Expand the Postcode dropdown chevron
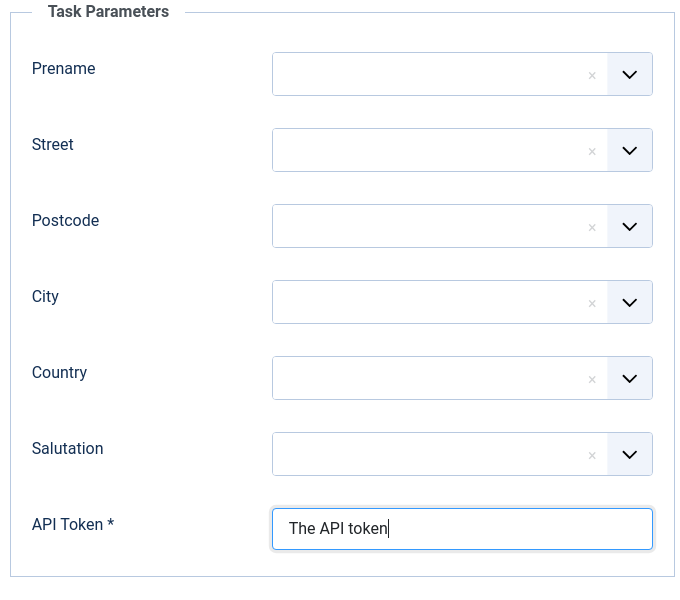 tap(630, 227)
